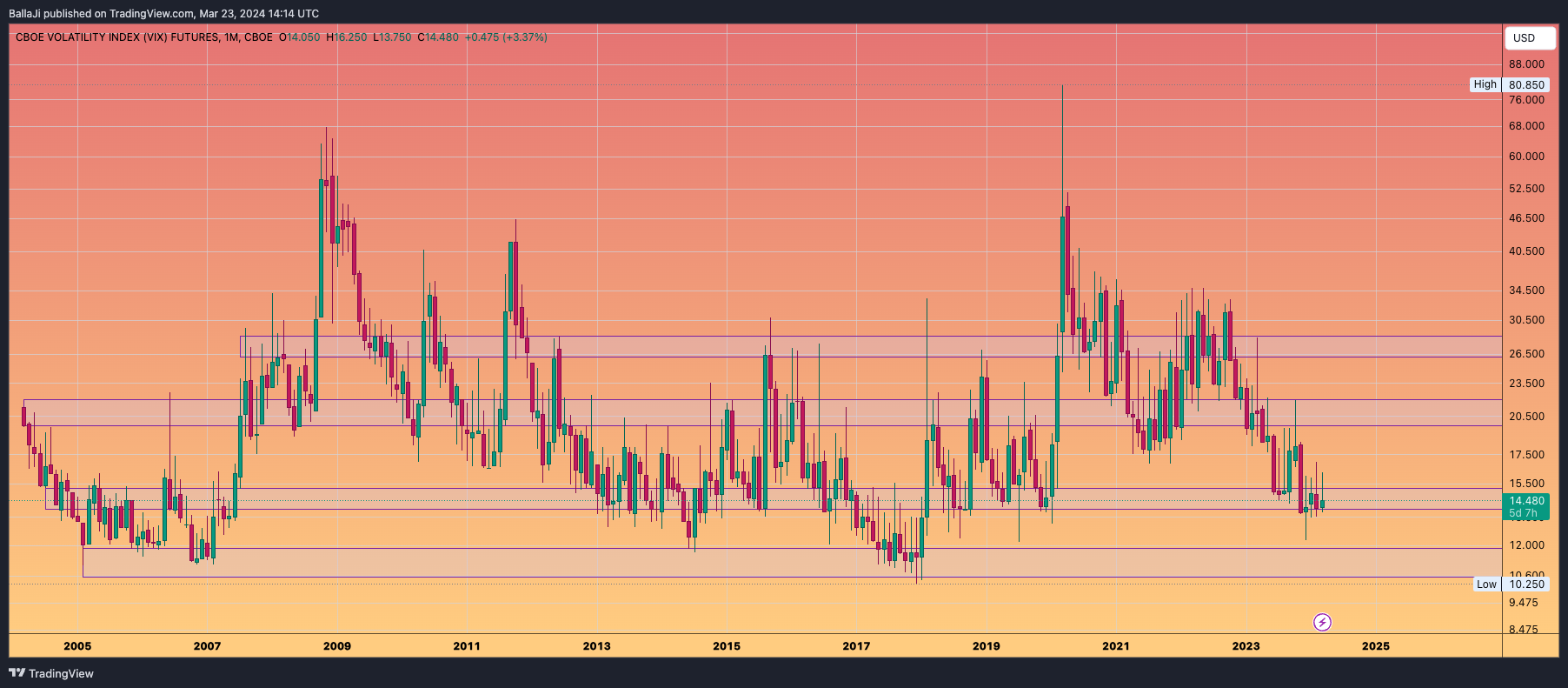1568x688 pixels.
Task: Click the 2011 label on time axis
Action: [467, 645]
